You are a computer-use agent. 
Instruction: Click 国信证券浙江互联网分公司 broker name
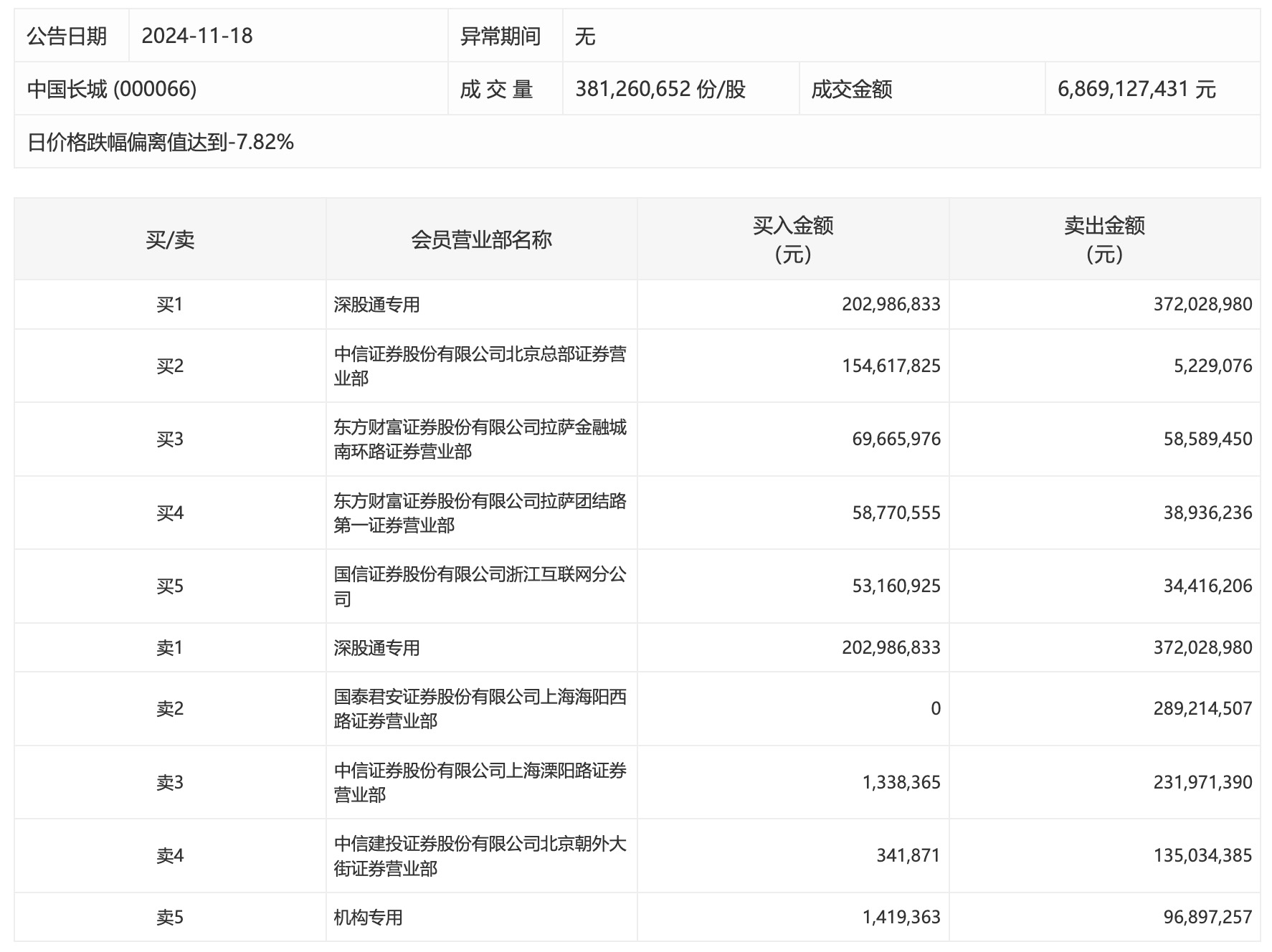[x=480, y=586]
